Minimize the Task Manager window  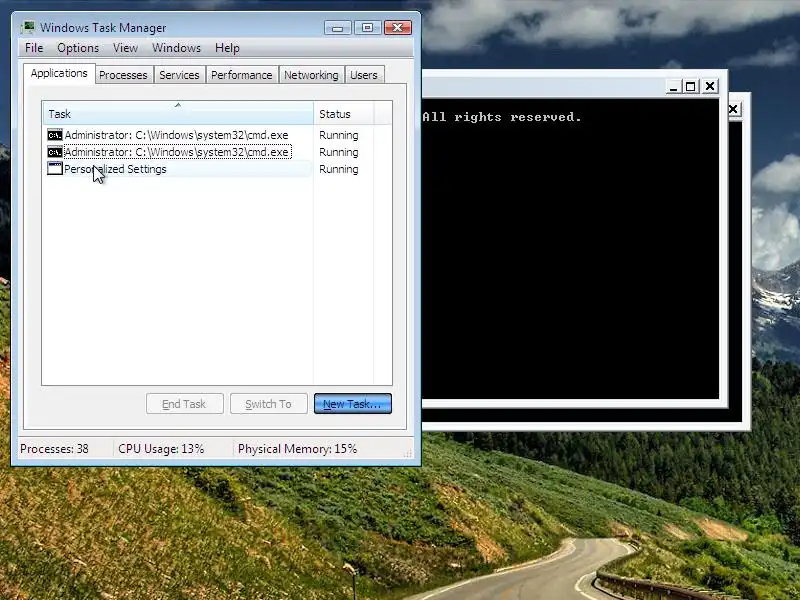click(x=338, y=28)
